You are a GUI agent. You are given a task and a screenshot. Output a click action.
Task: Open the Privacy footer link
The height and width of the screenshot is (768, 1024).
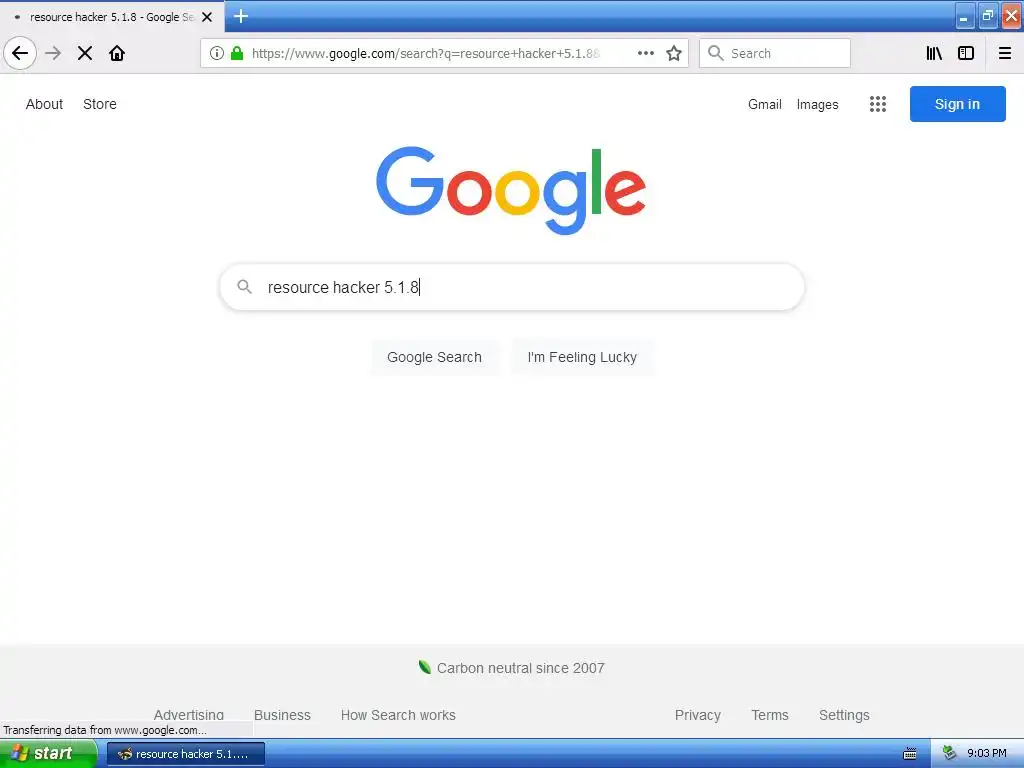pos(697,714)
